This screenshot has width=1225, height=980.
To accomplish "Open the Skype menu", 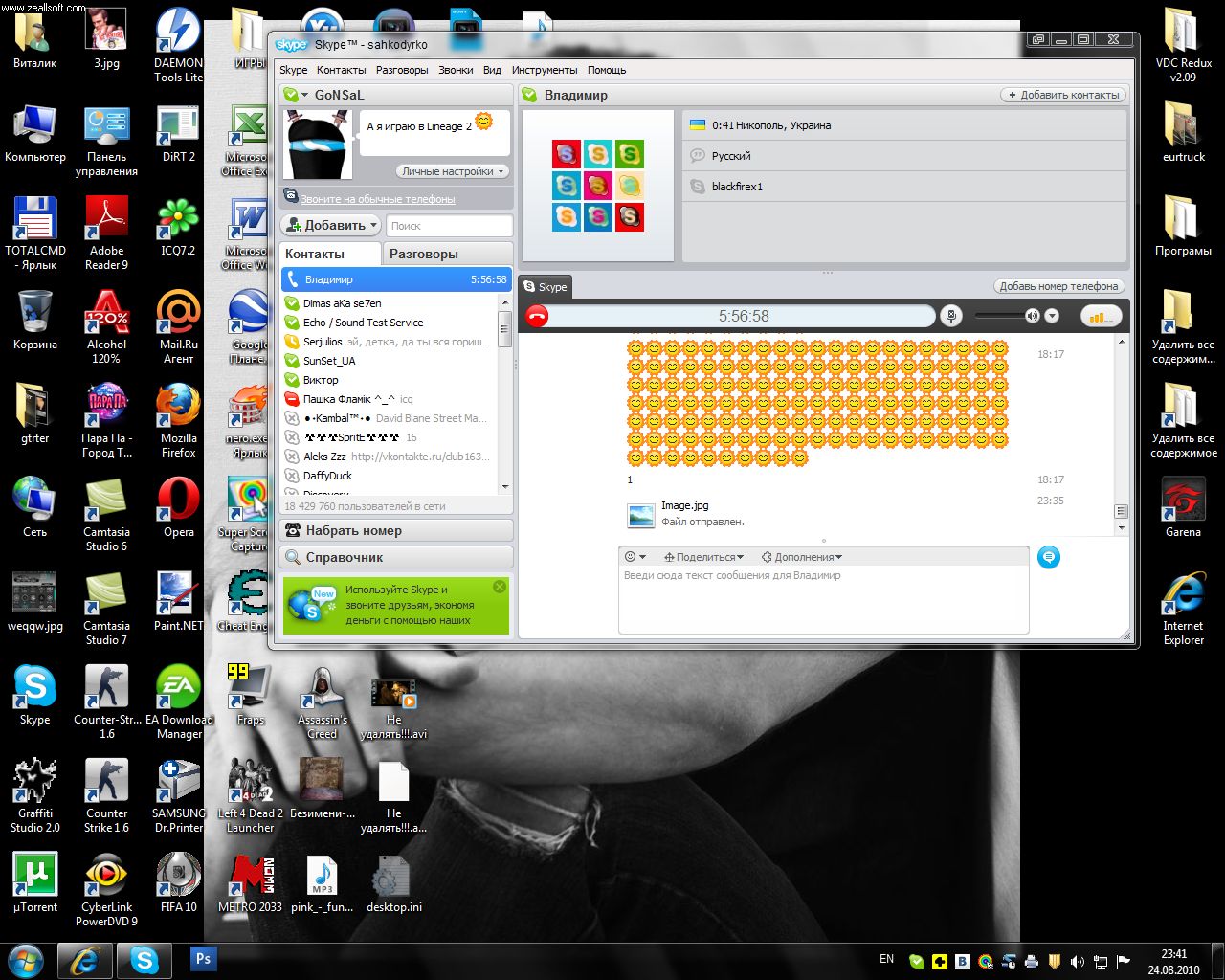I will (x=293, y=70).
